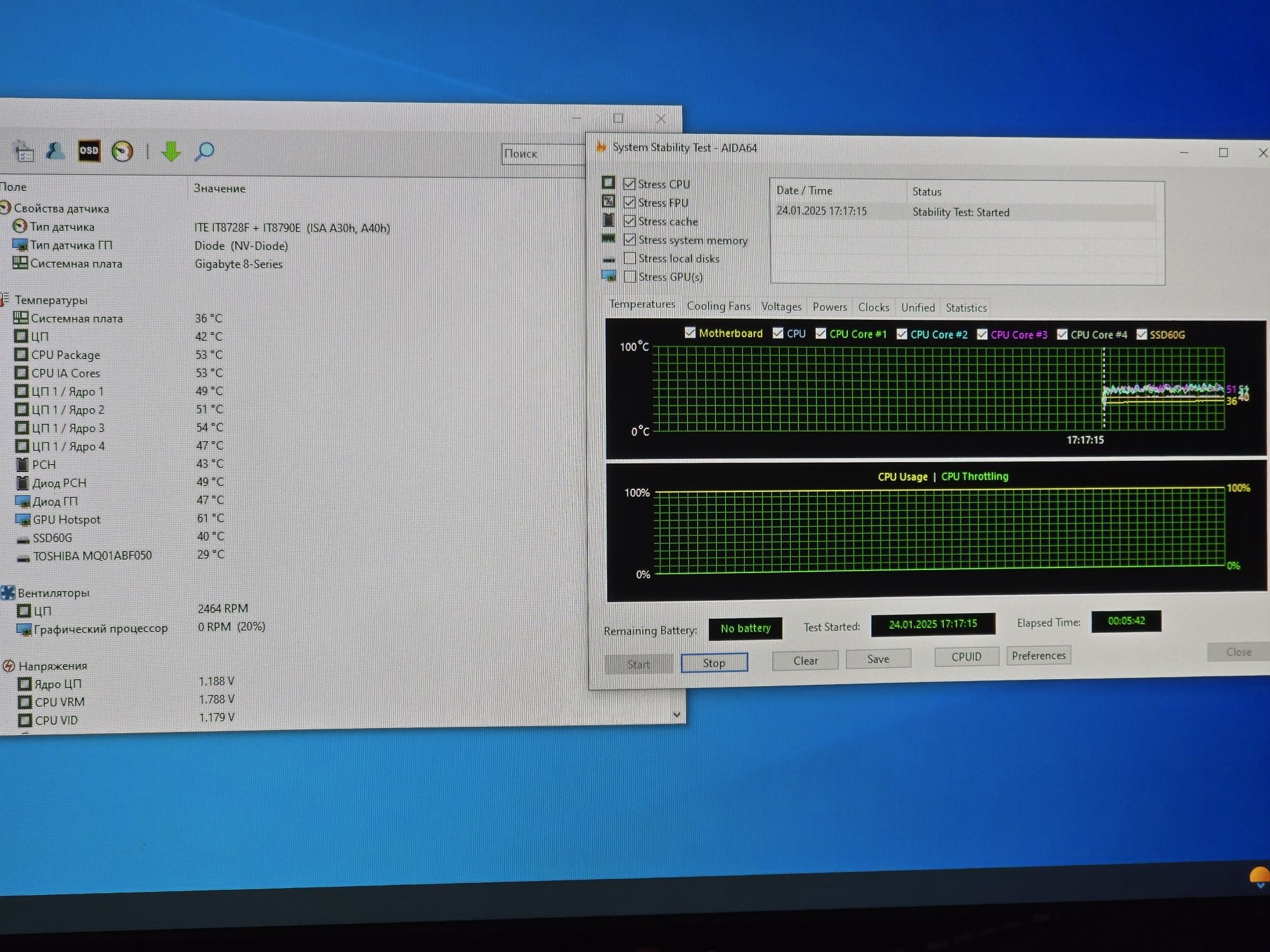Toggle the CPU Core #1 graph checkbox

[x=820, y=333]
